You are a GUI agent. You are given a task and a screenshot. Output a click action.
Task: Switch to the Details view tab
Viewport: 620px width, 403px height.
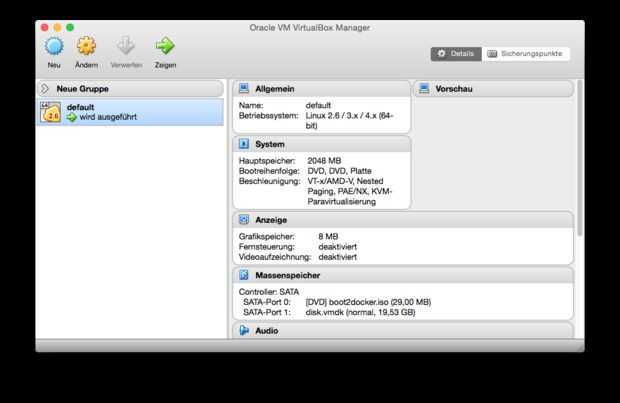tap(456, 54)
